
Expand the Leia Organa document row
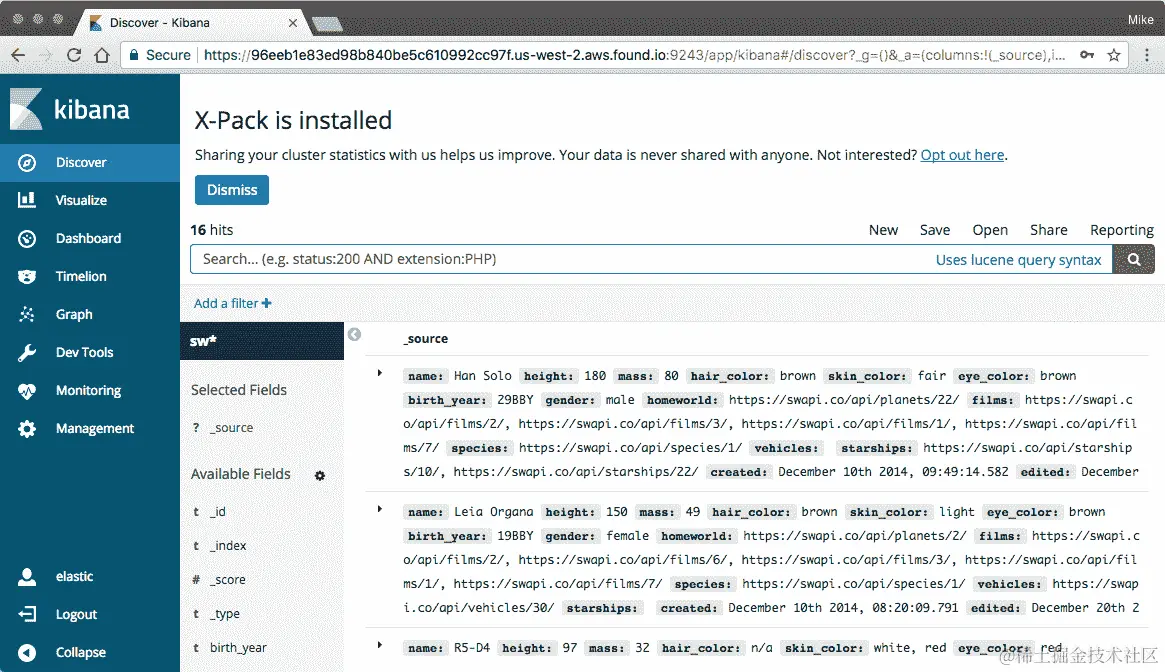(380, 509)
